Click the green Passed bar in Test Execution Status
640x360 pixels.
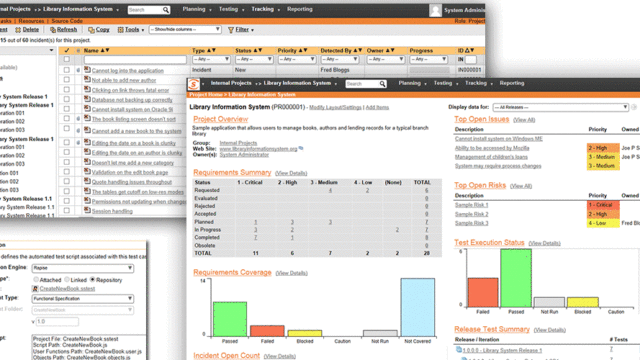point(516,278)
